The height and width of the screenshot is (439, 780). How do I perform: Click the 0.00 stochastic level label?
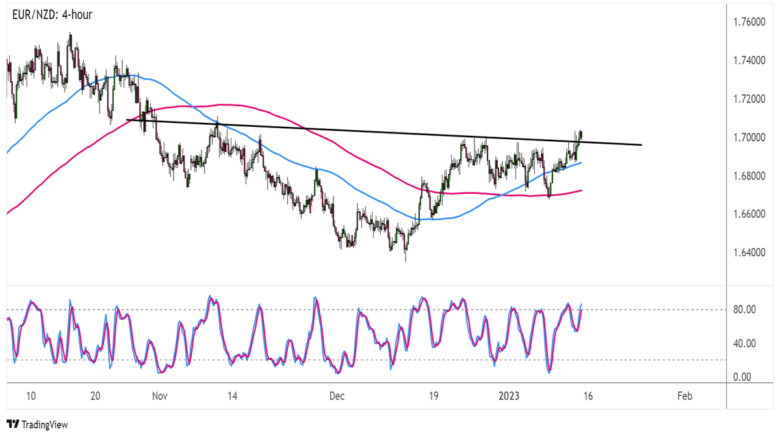coord(744,377)
